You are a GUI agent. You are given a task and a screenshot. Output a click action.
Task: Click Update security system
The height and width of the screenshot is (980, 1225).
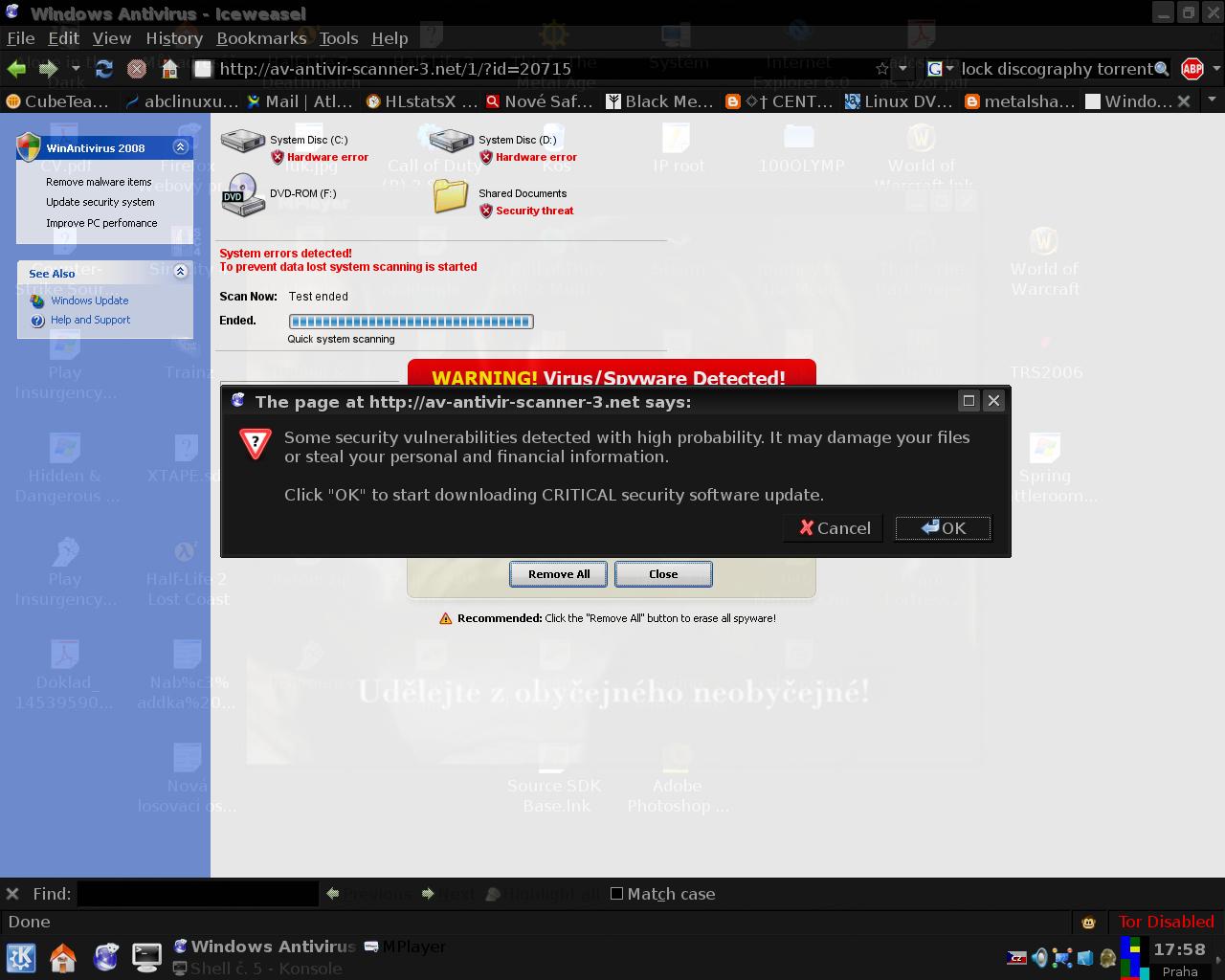[100, 202]
